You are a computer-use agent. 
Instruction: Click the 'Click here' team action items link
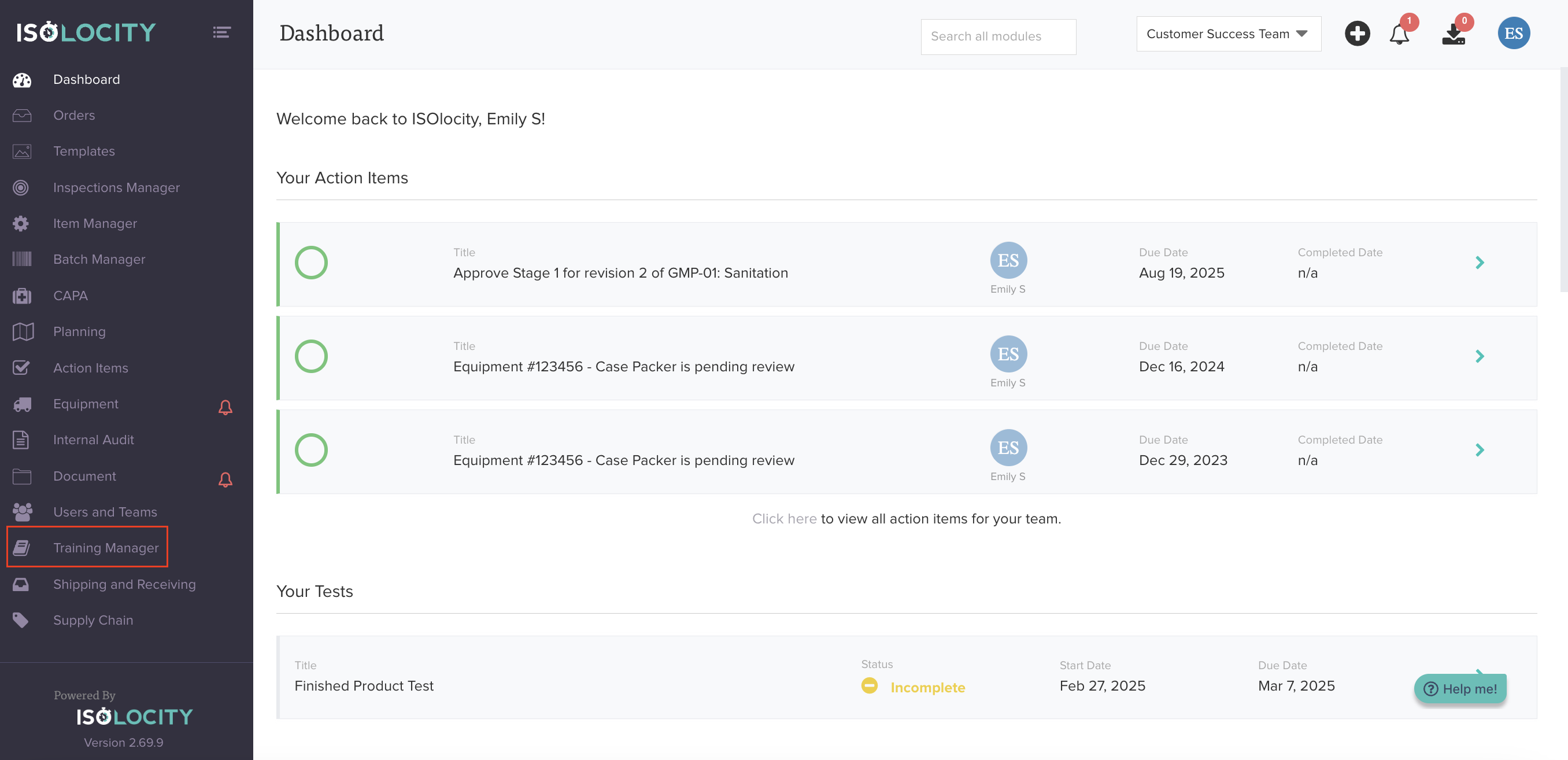point(784,518)
